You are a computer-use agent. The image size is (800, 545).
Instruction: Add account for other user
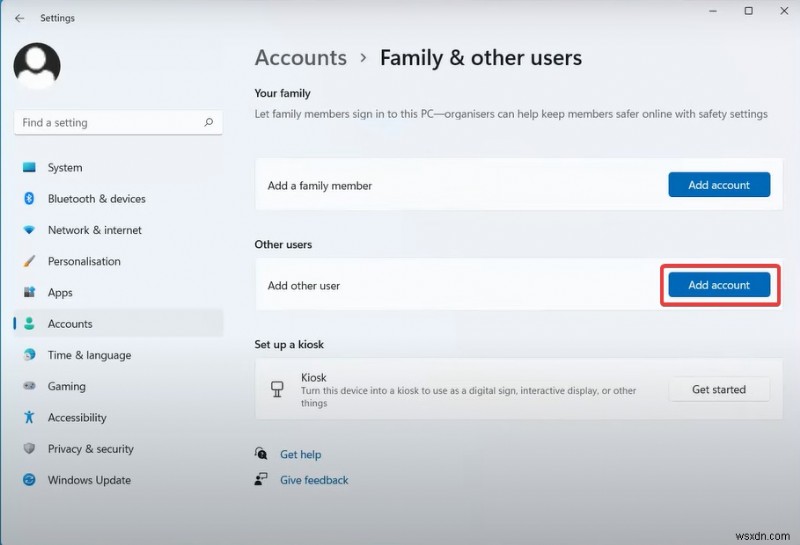pyautogui.click(x=718, y=285)
